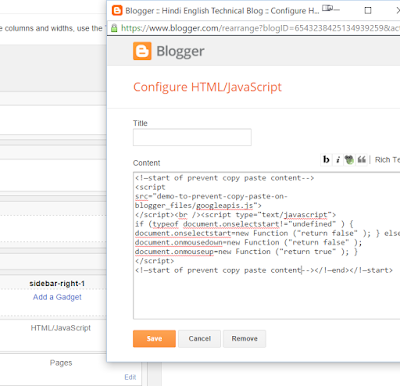400x386 pixels.
Task: Click the bold formatting icon
Action: point(326,160)
